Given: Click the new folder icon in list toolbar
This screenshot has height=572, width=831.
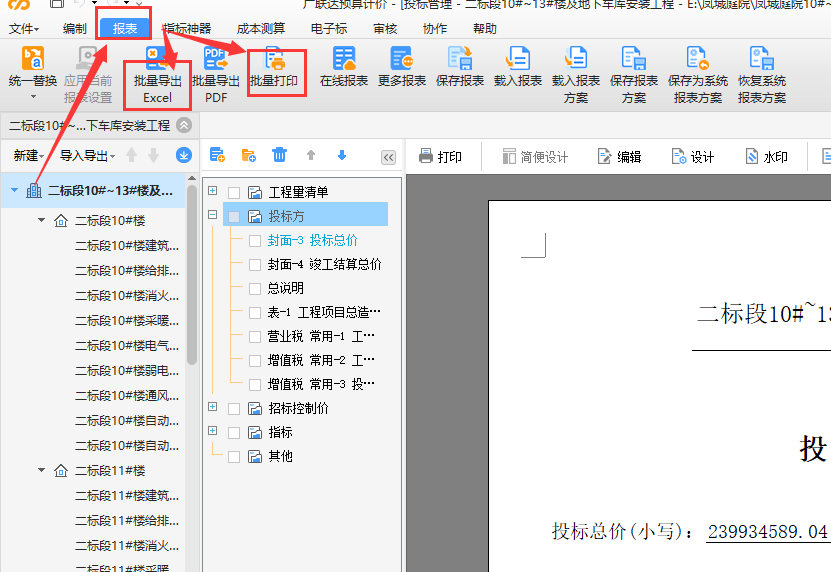Looking at the screenshot, I should point(249,155).
